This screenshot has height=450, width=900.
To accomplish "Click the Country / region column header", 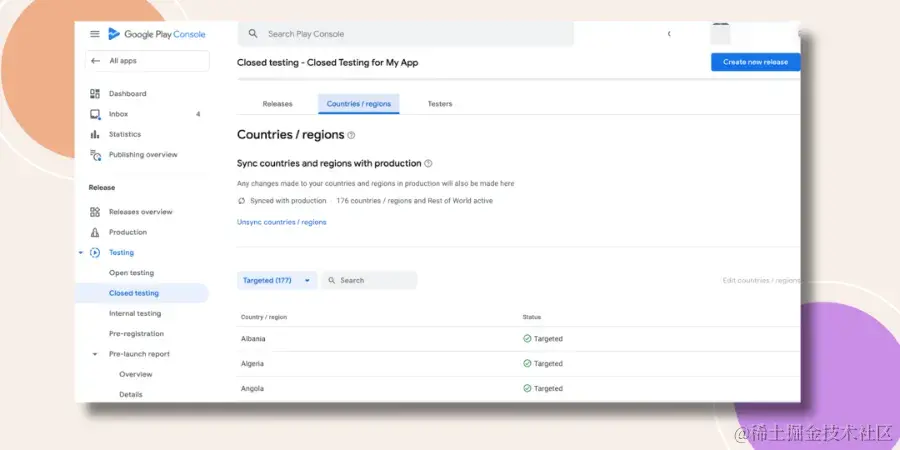I will coord(264,317).
